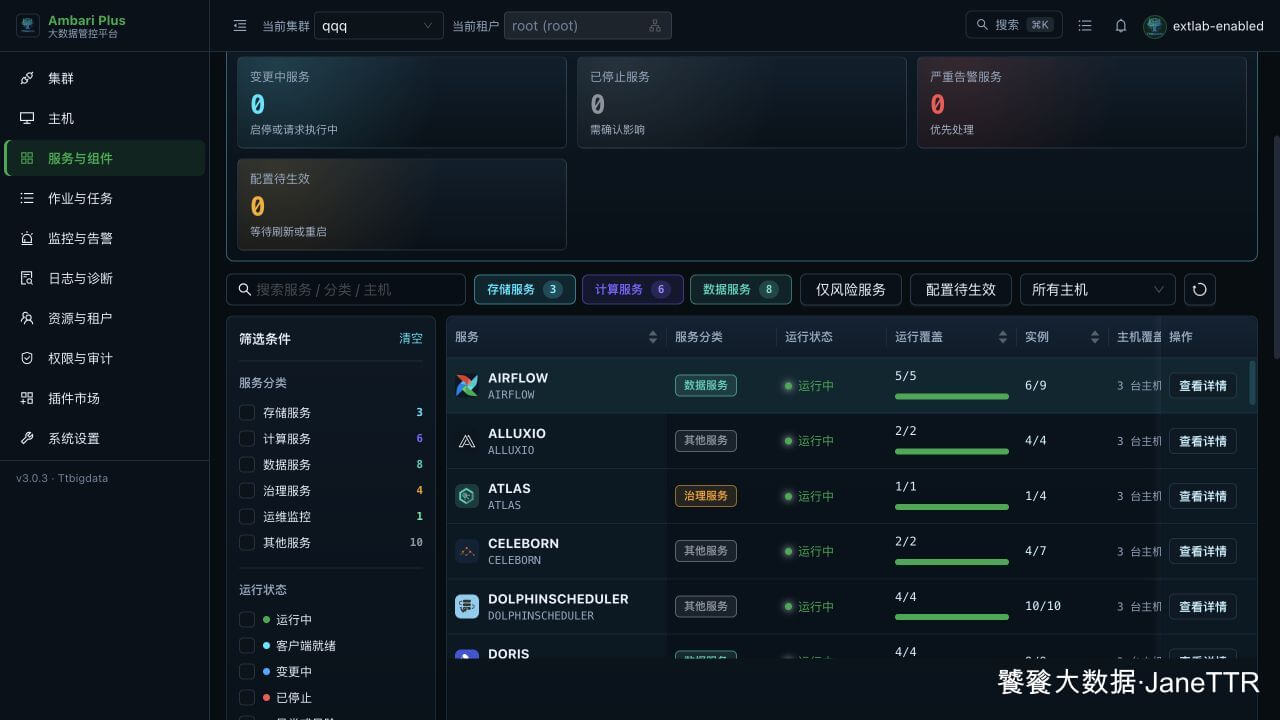Go to 集群 in the sidebar
Image resolution: width=1280 pixels, height=720 pixels.
tap(105, 78)
